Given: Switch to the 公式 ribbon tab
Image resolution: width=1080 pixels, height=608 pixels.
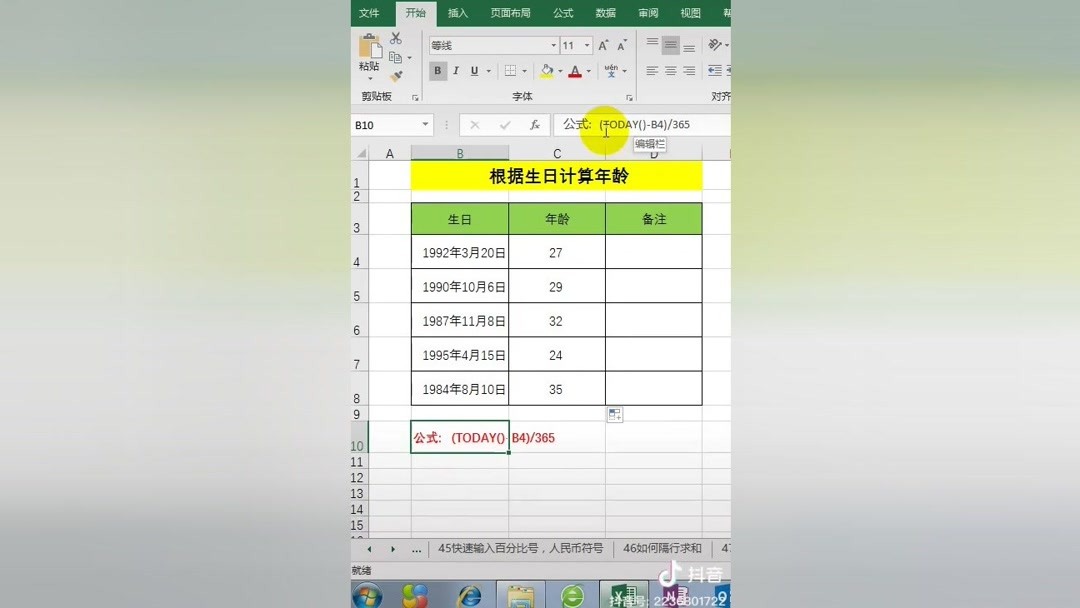Looking at the screenshot, I should [562, 13].
